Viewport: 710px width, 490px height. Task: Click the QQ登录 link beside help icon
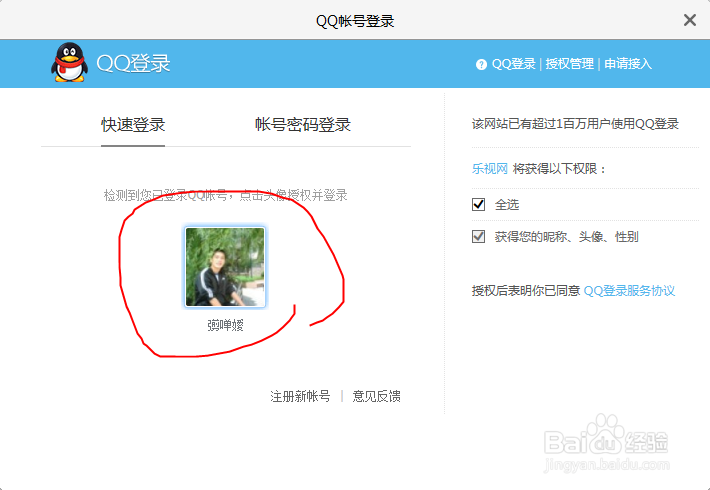click(x=513, y=64)
